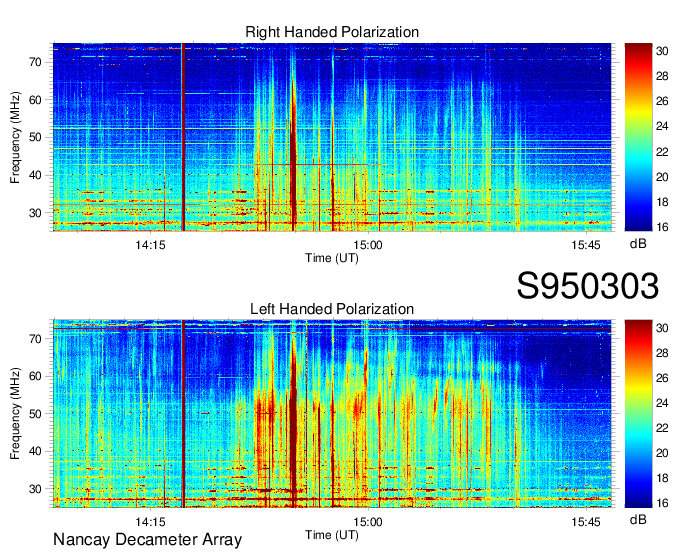Click the 14:15 tick on the top plot
Screen dimensions: 680x552
click(x=150, y=245)
